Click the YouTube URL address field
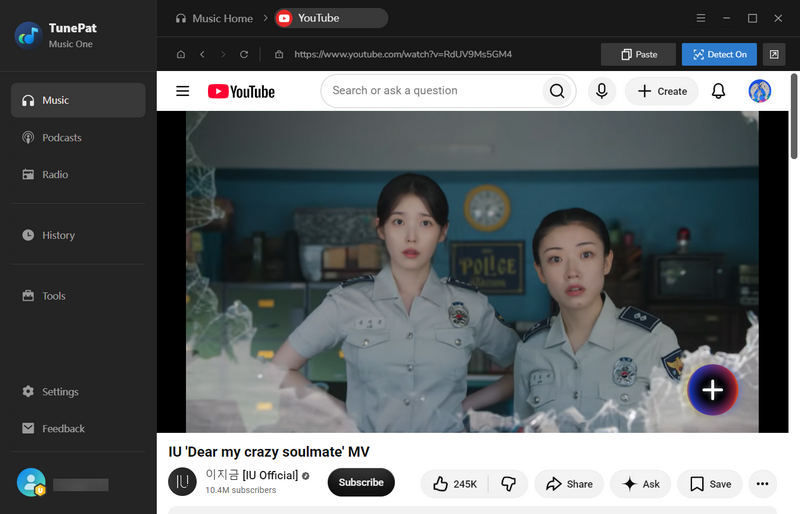Viewport: 800px width, 514px height. [403, 54]
